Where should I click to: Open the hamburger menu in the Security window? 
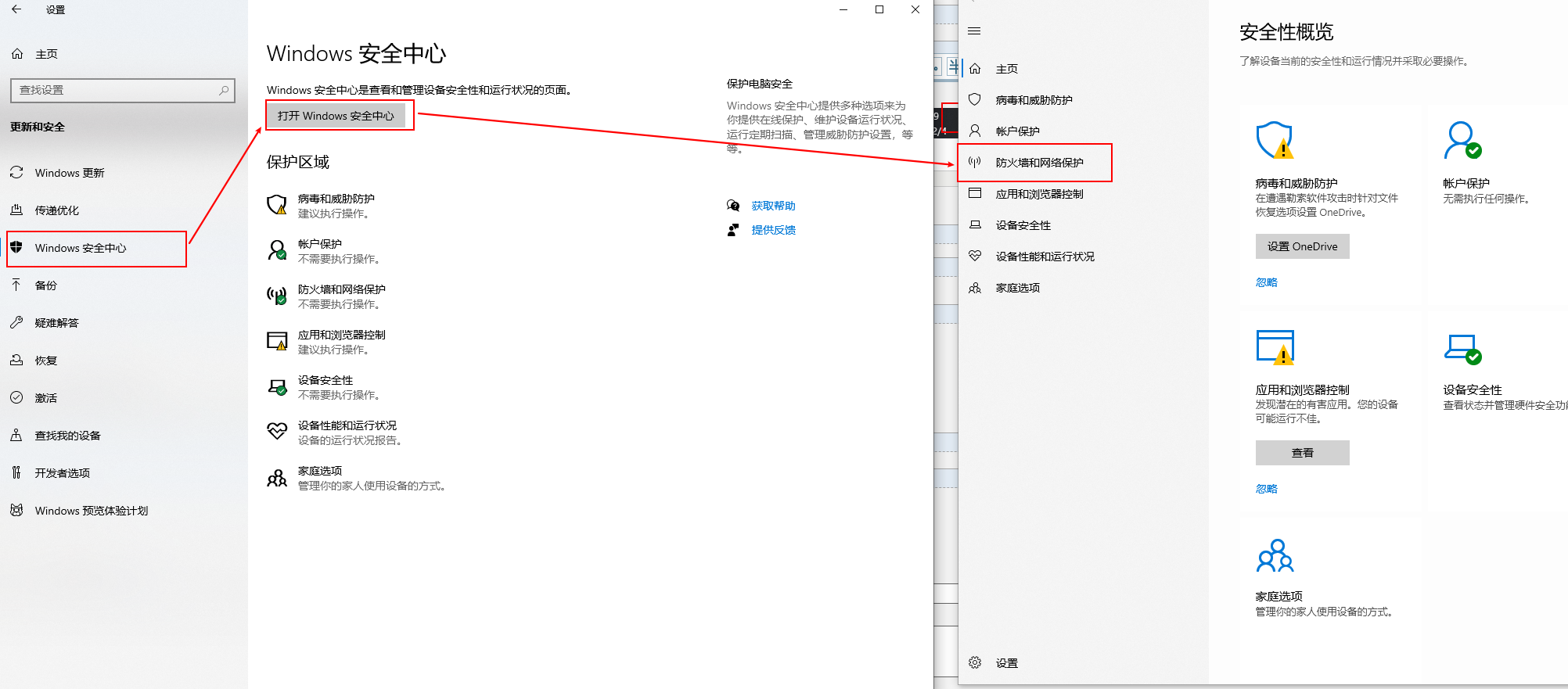pyautogui.click(x=974, y=31)
